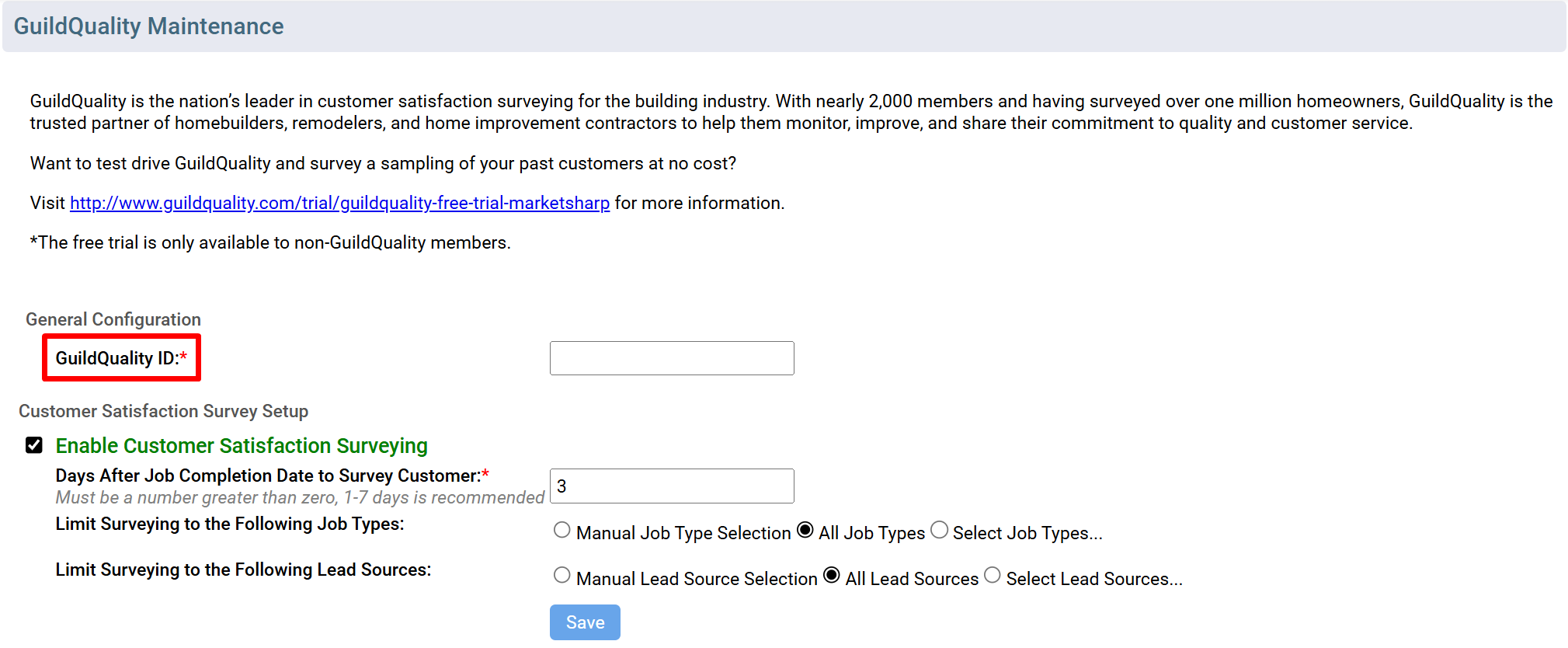The image size is (1568, 648).
Task: Click Limit Surveying to Following Lead Sources label
Action: pyautogui.click(x=243, y=570)
